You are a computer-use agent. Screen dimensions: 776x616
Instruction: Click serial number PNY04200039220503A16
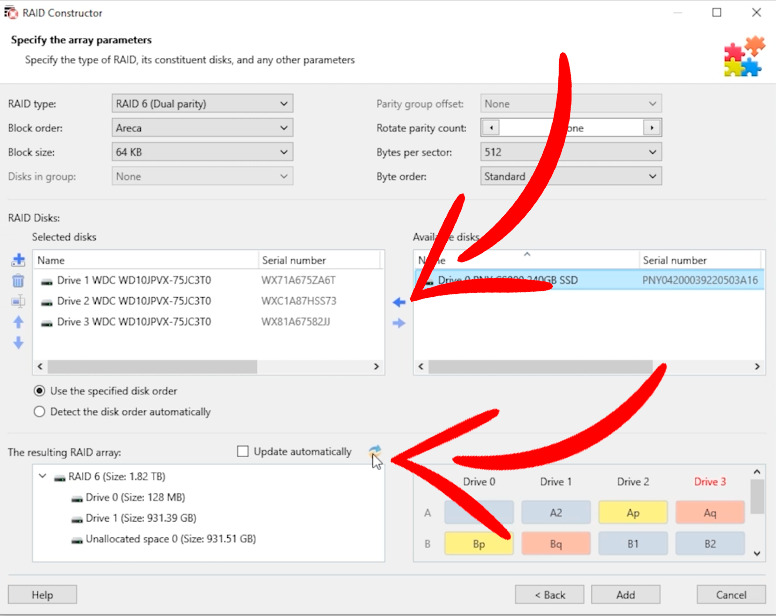[x=700, y=281]
